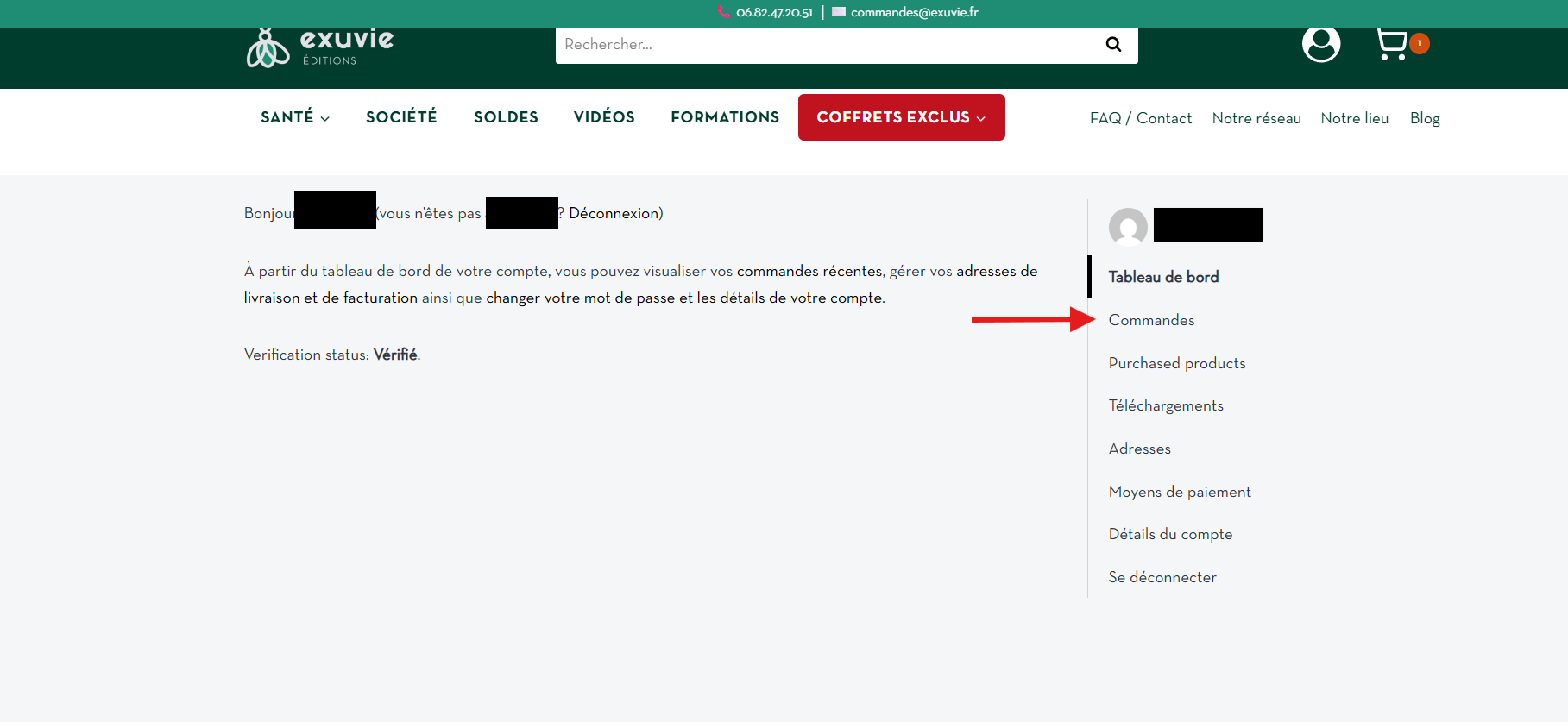Click the Déconnexion link in the greeting
Screen dimensions: 1568x722
614,213
